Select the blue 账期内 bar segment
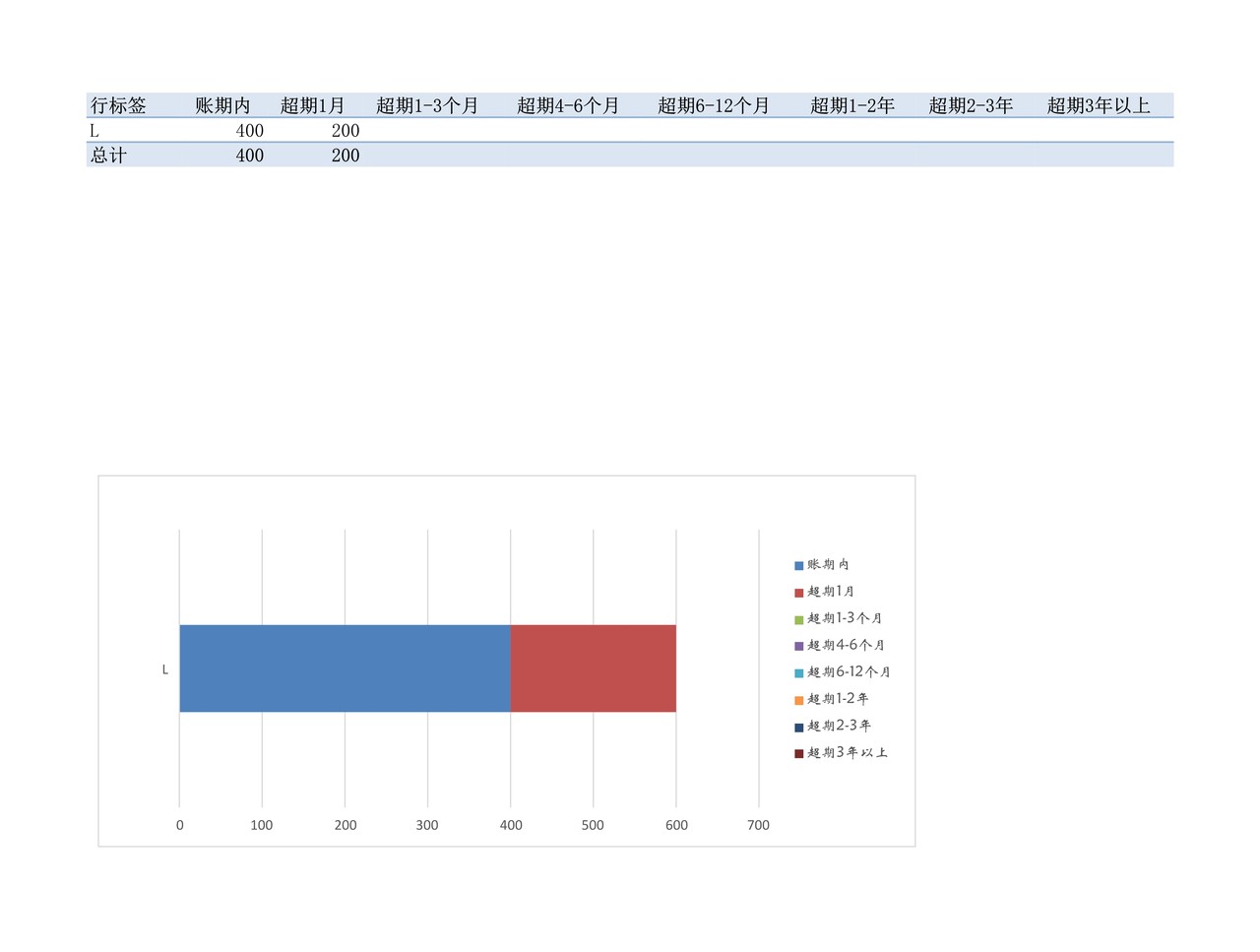The height and width of the screenshot is (952, 1260). 345,667
